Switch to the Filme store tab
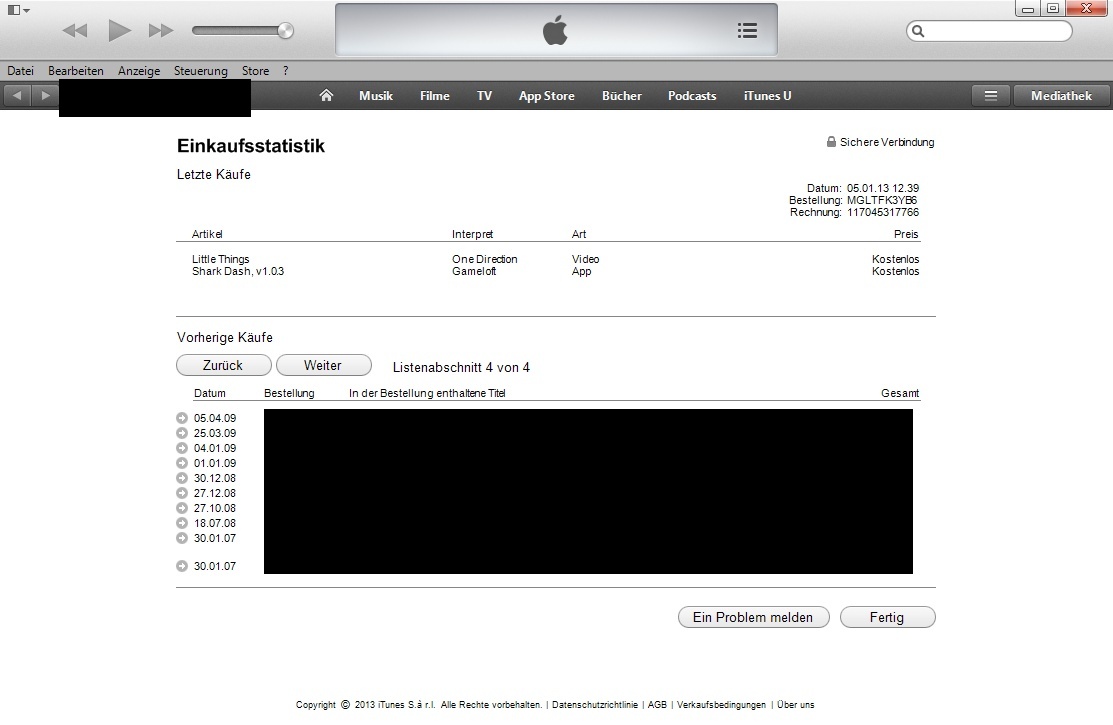The height and width of the screenshot is (725, 1113). pos(434,96)
